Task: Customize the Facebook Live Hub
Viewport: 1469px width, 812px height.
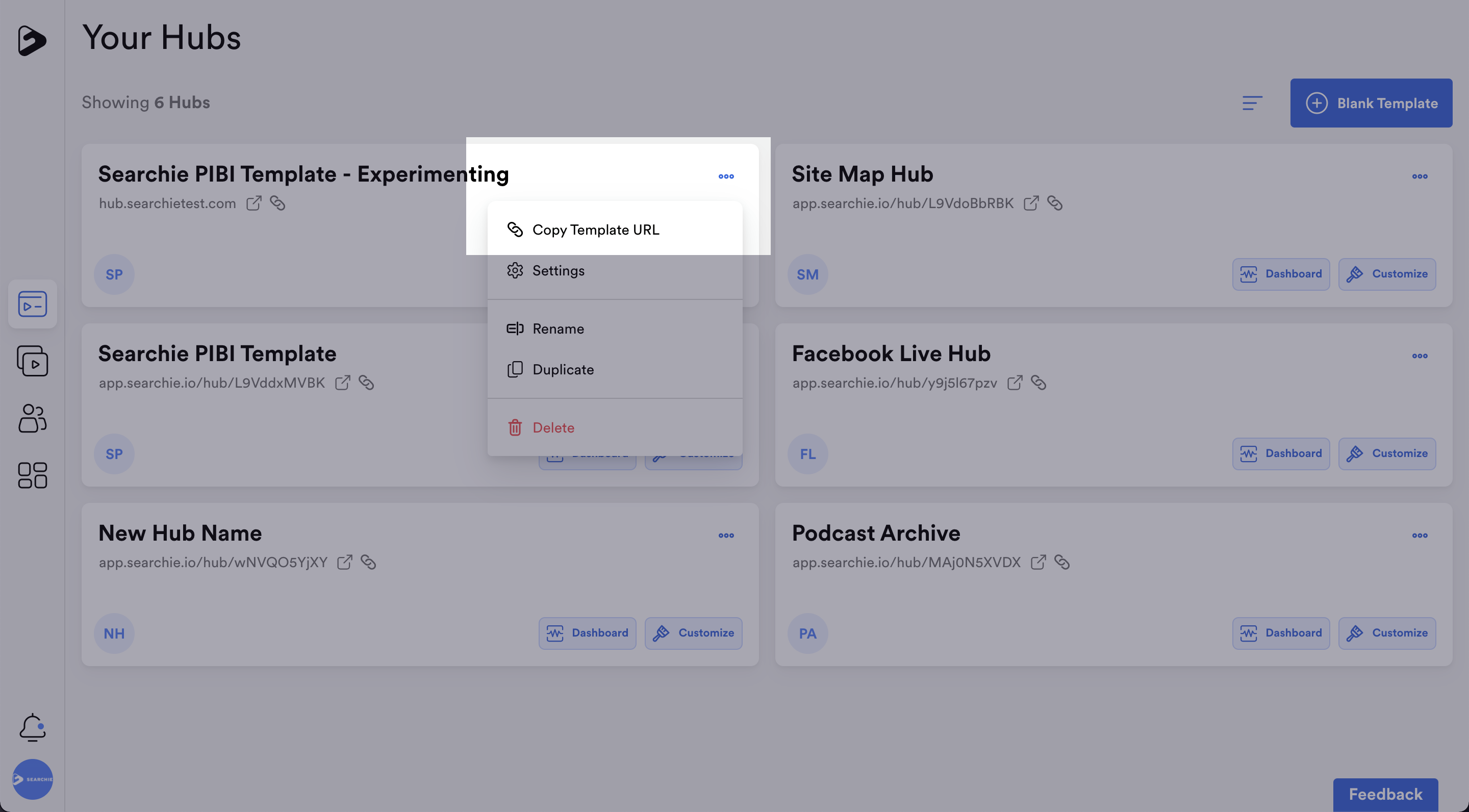Action: (1387, 454)
